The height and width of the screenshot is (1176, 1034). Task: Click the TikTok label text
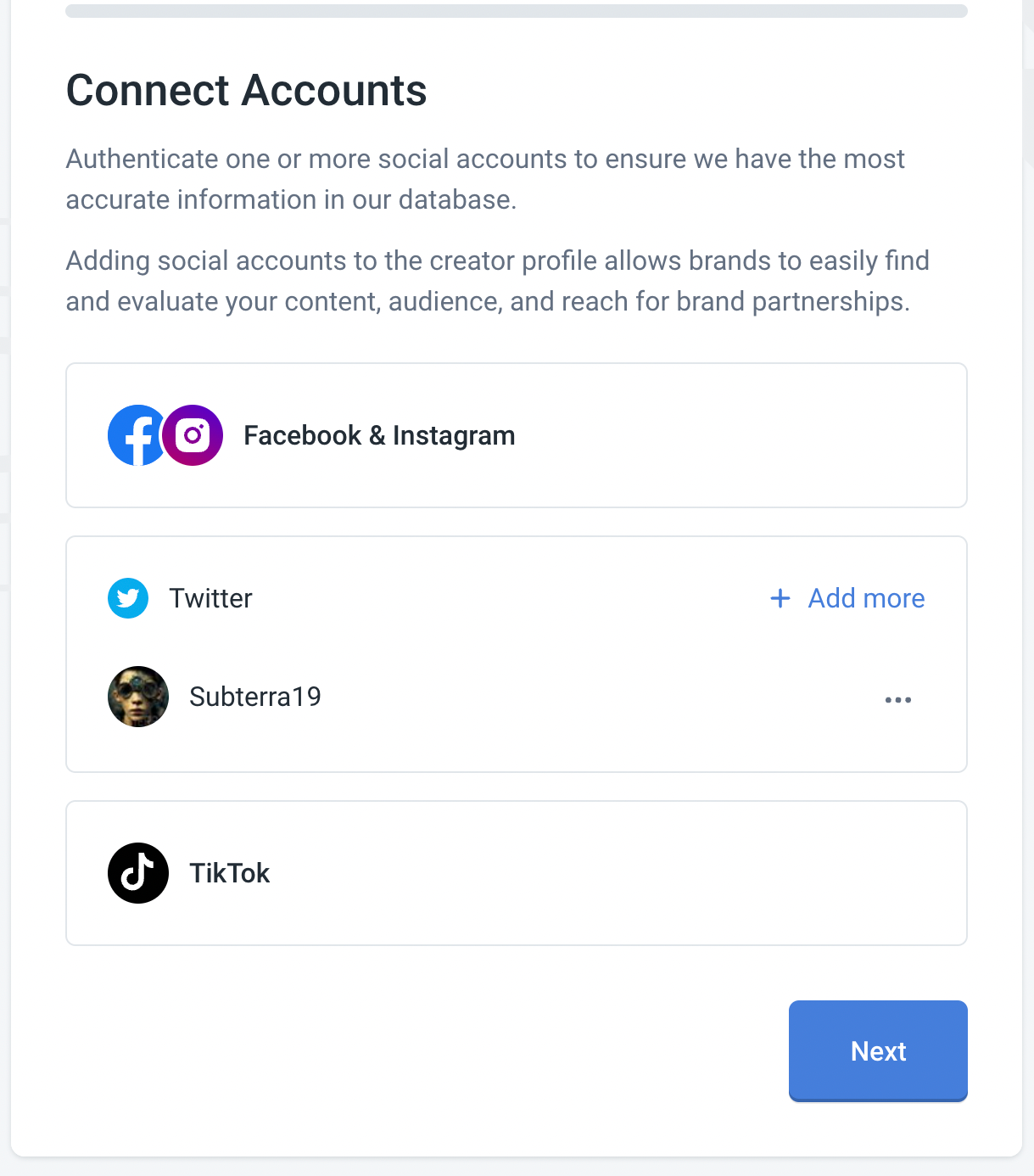click(x=230, y=873)
